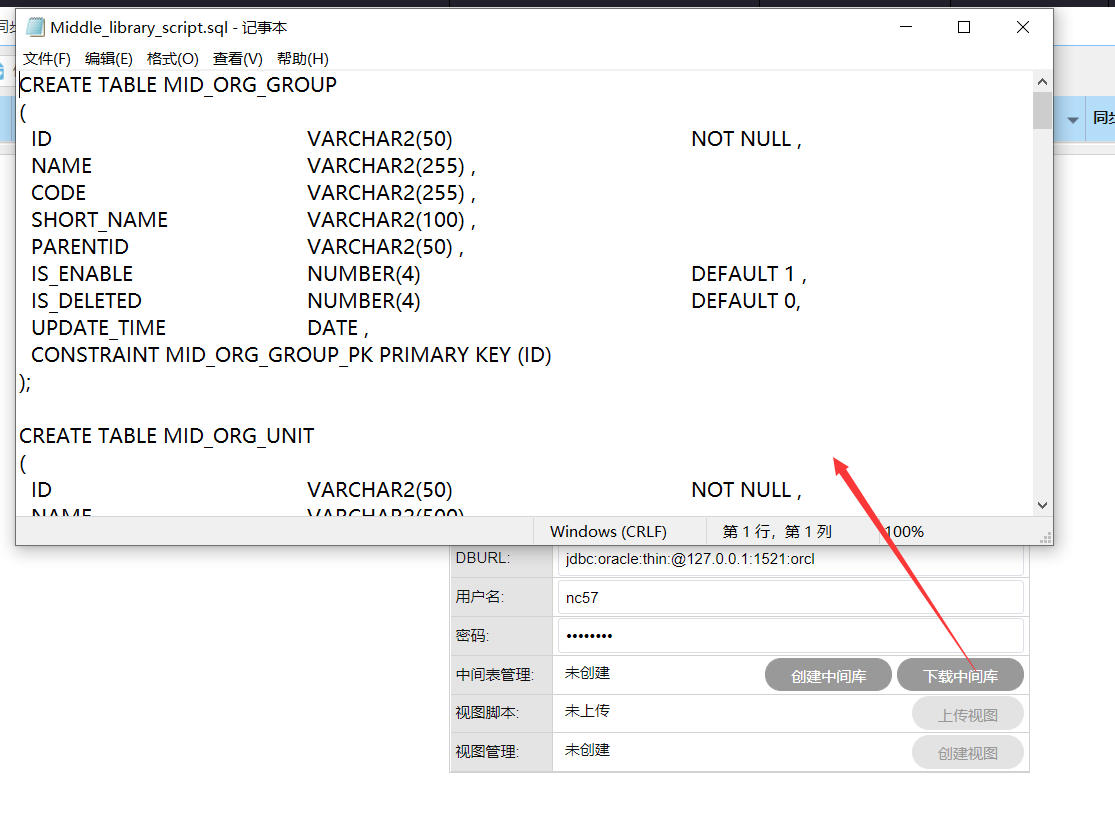This screenshot has height=818, width=1115.
Task: Click the 密码 password field
Action: 790,636
